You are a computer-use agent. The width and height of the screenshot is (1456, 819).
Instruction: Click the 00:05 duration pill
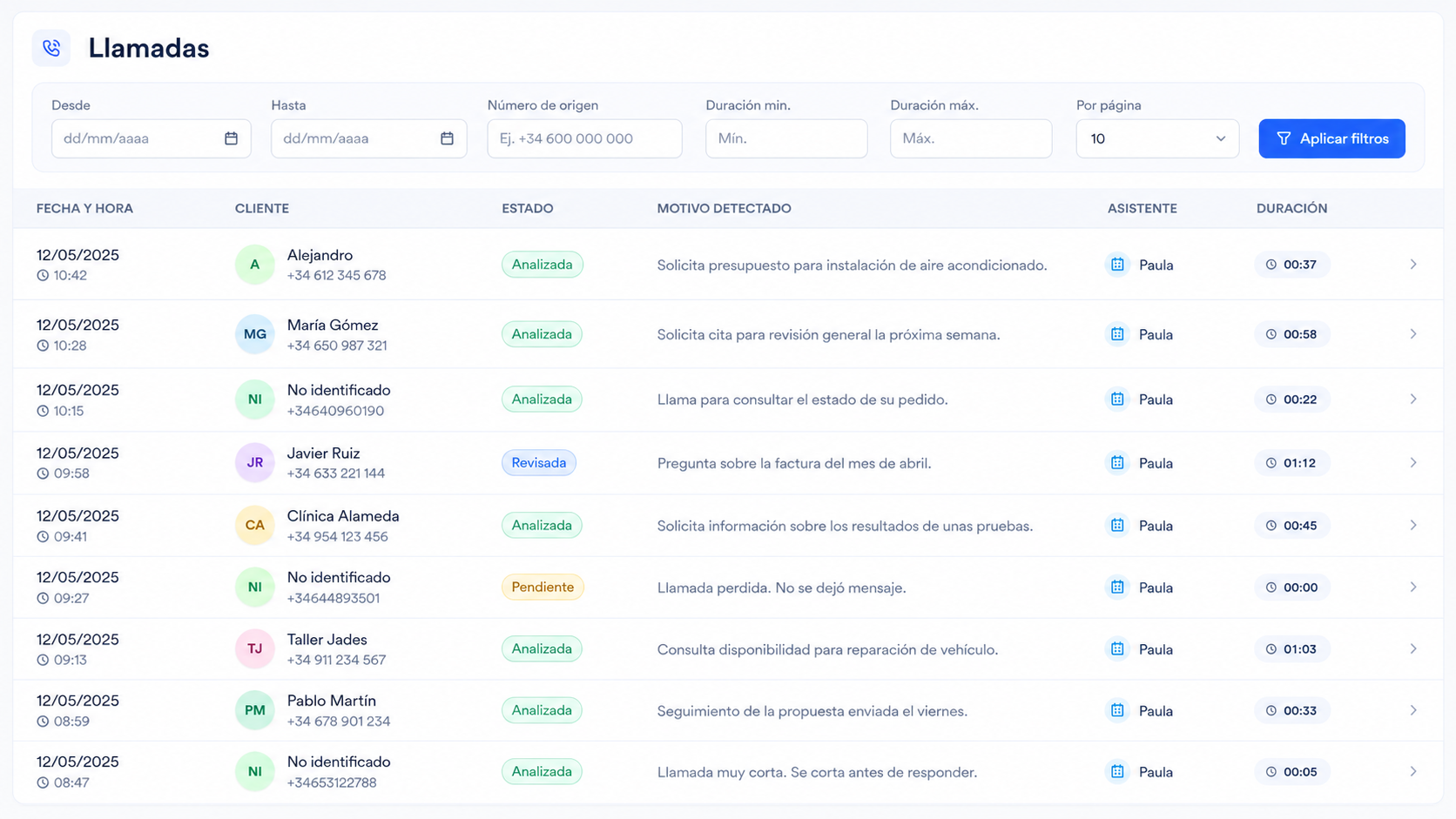[1291, 772]
